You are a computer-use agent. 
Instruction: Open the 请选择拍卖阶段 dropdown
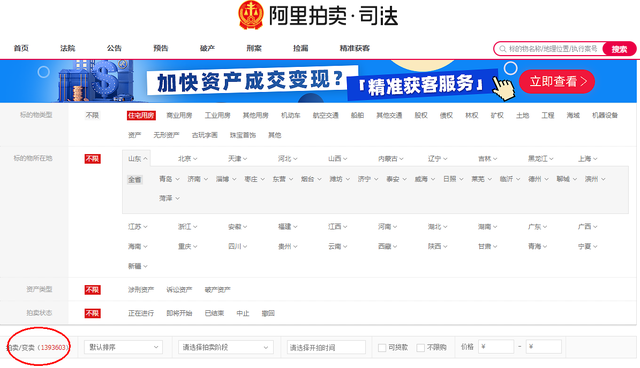tap(225, 347)
